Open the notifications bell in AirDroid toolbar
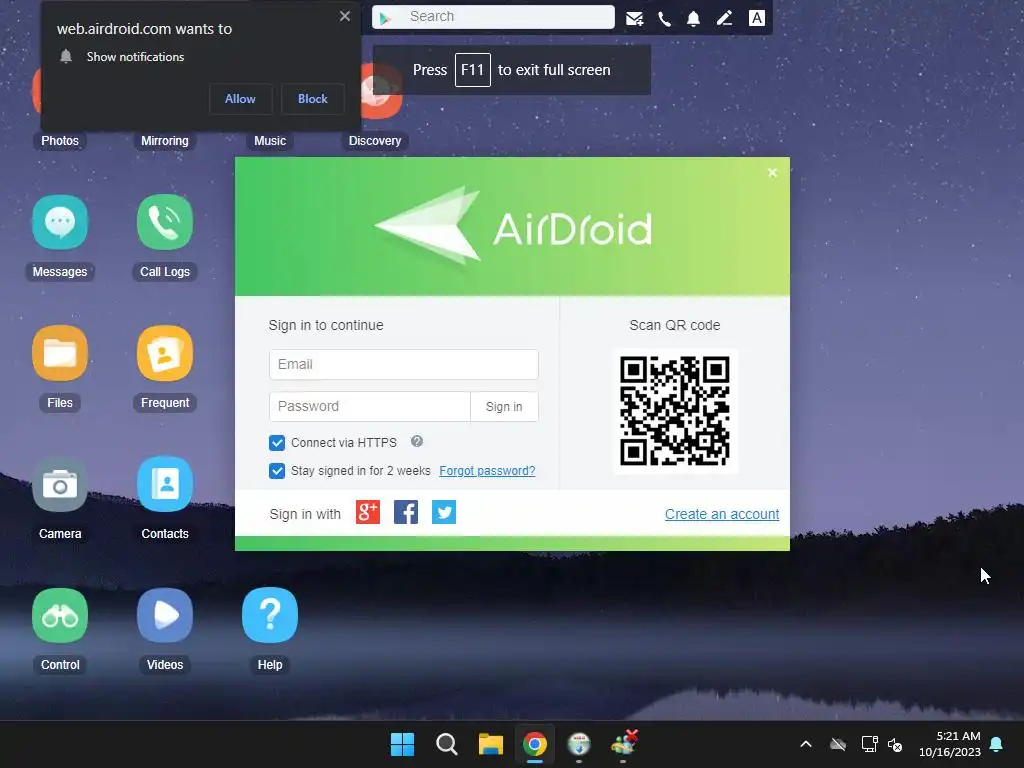Viewport: 1024px width, 768px height. point(694,18)
